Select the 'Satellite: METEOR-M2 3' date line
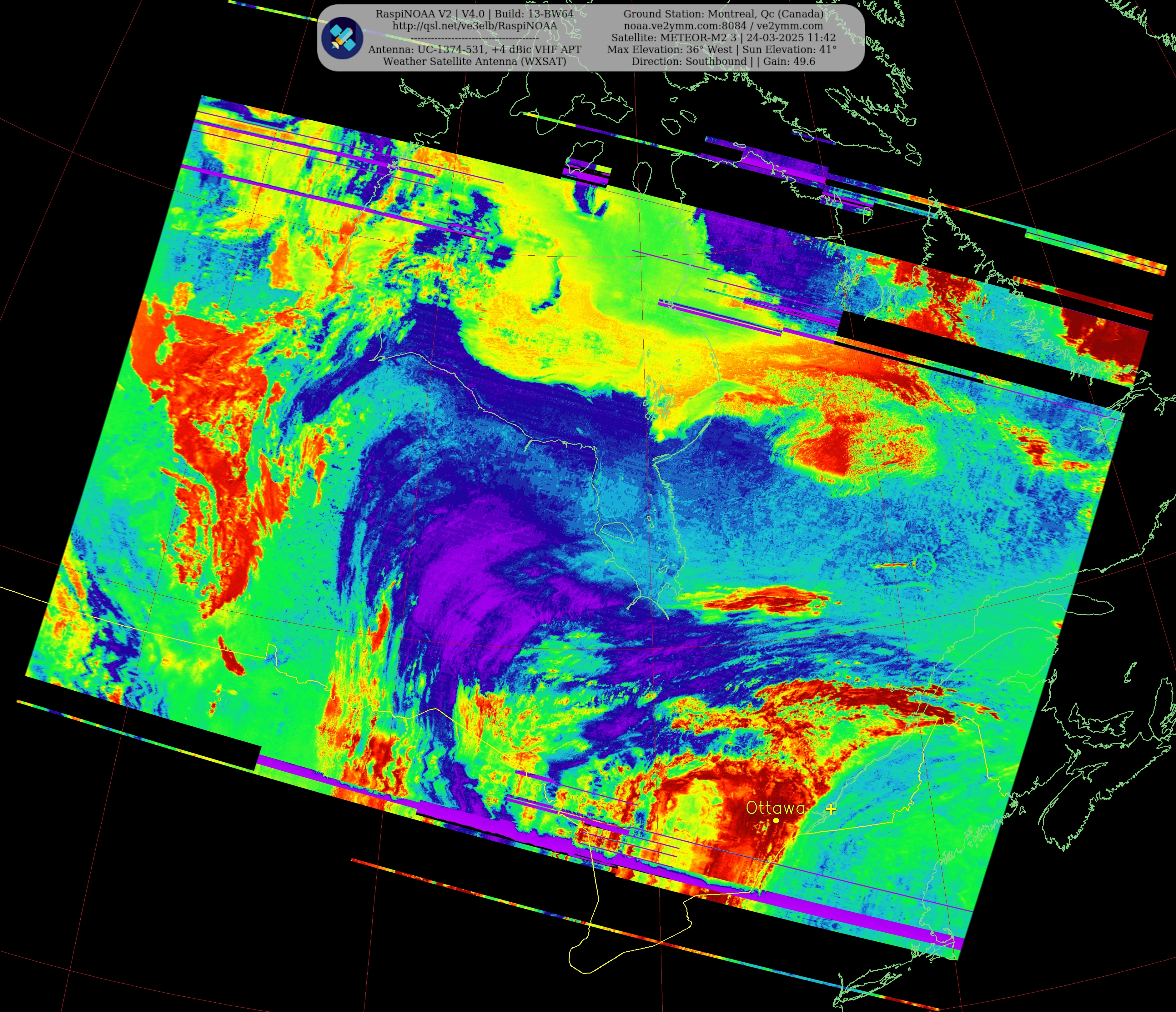The height and width of the screenshot is (1012, 1176). (723, 38)
